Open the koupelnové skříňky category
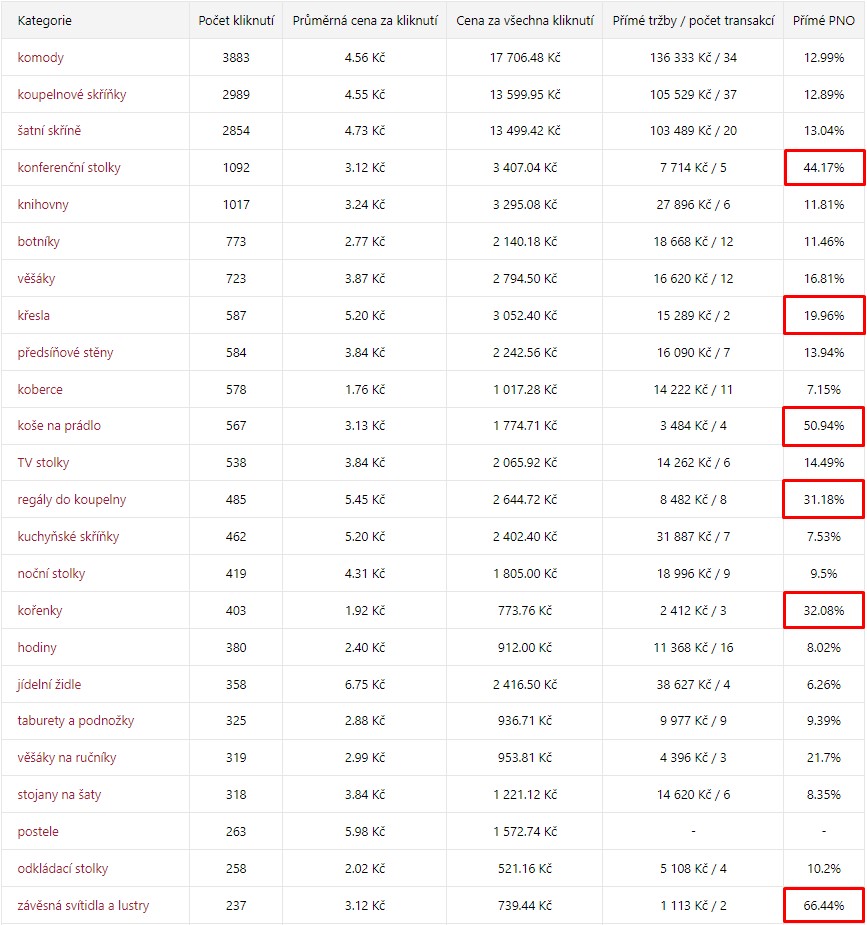 [72, 94]
